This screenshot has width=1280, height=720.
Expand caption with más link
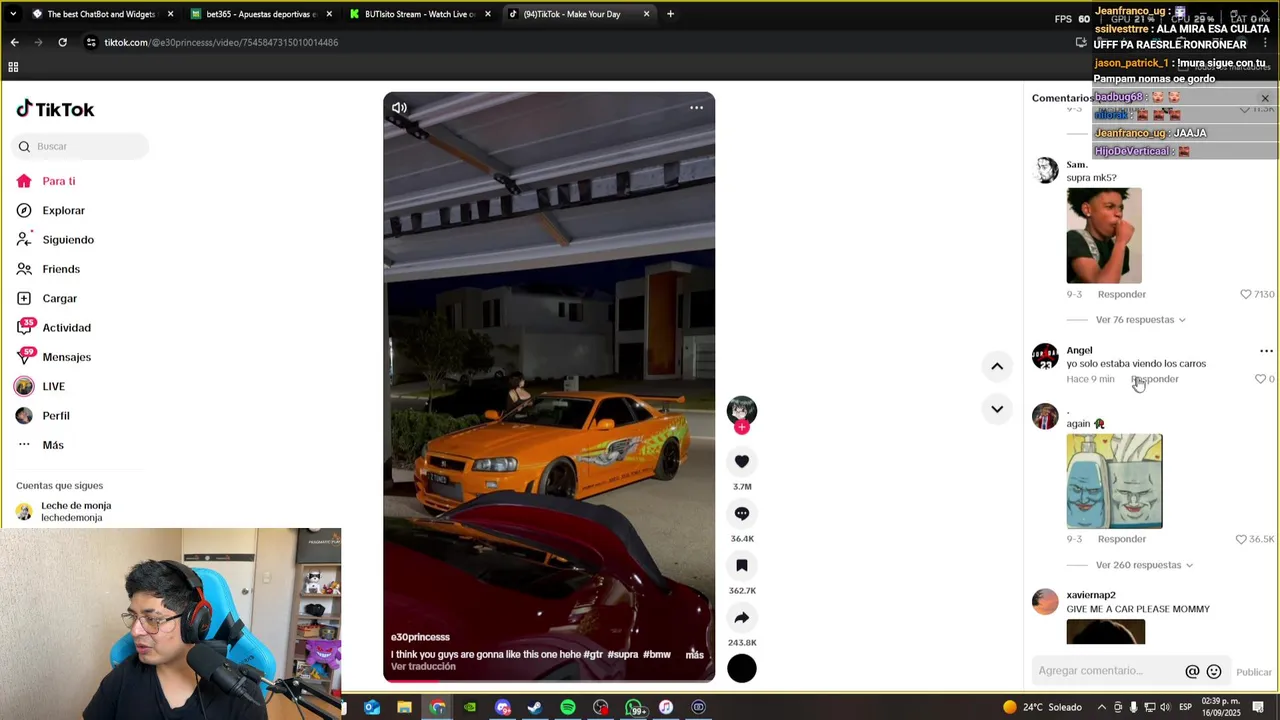pyautogui.click(x=694, y=655)
